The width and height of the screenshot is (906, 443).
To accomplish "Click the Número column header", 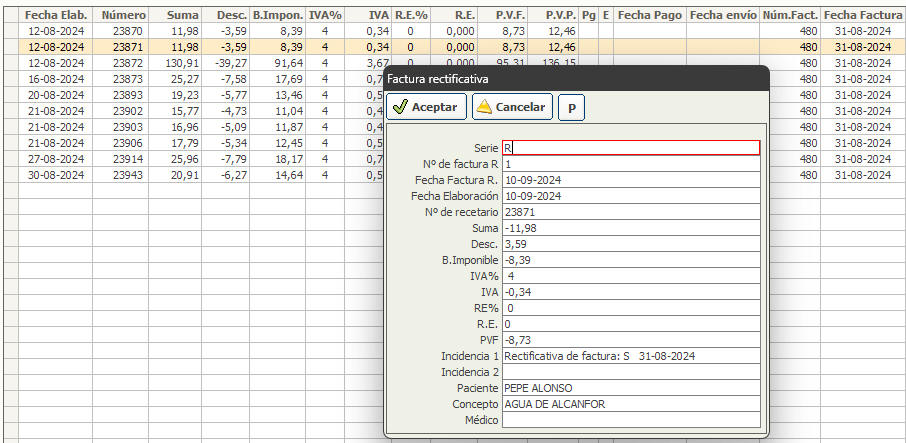I will click(x=121, y=16).
